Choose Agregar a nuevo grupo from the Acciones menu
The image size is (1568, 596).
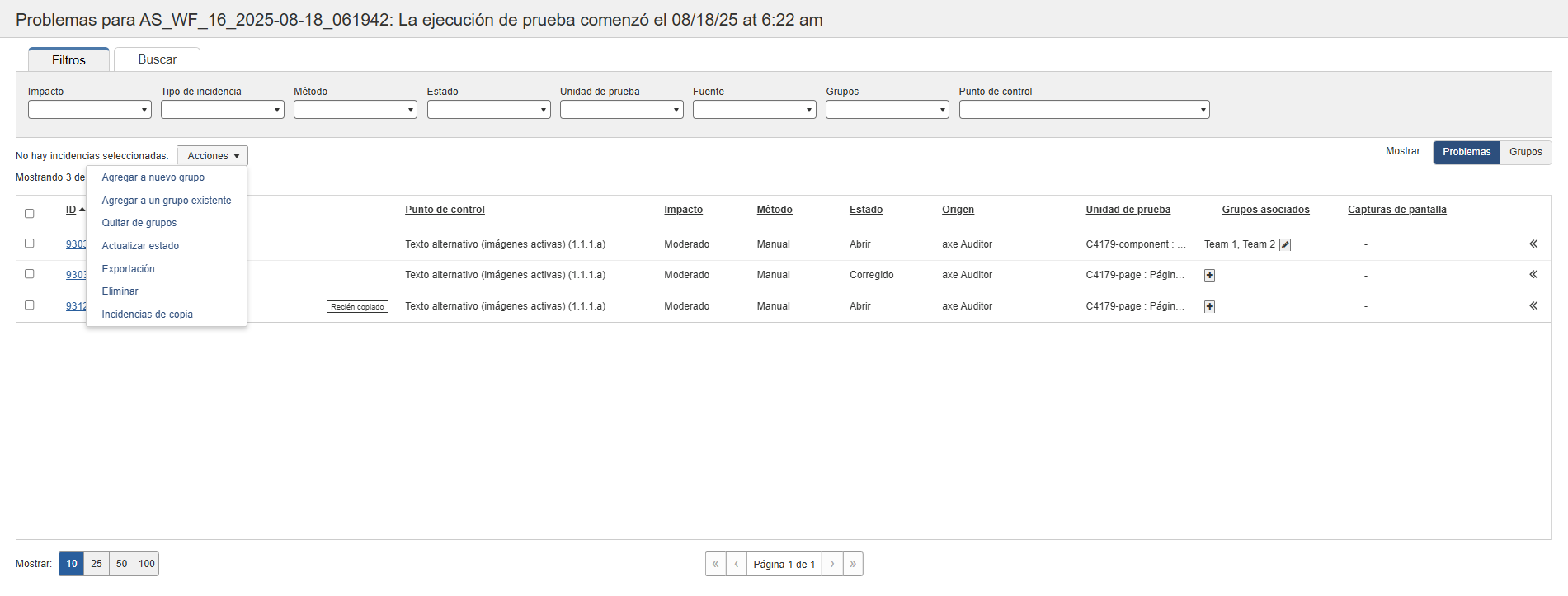click(x=153, y=177)
